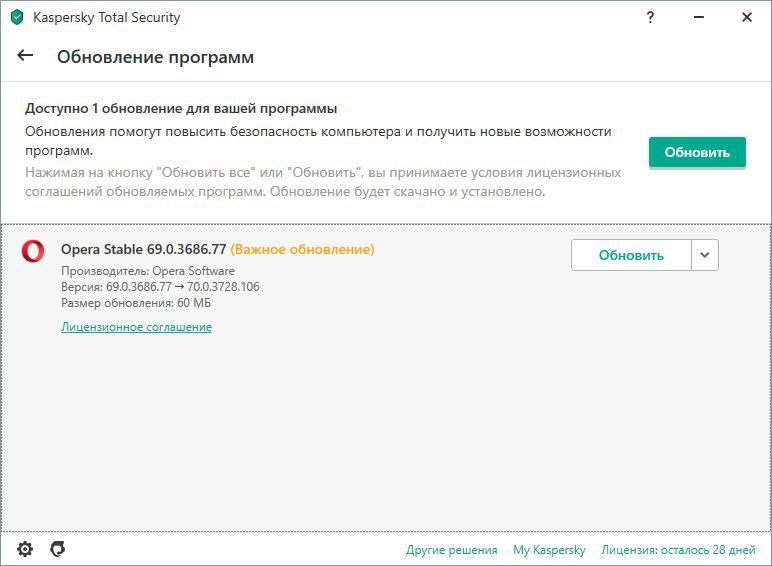Viewport: 772px width, 566px height.
Task: Click the Opera logo icon
Action: 33,251
